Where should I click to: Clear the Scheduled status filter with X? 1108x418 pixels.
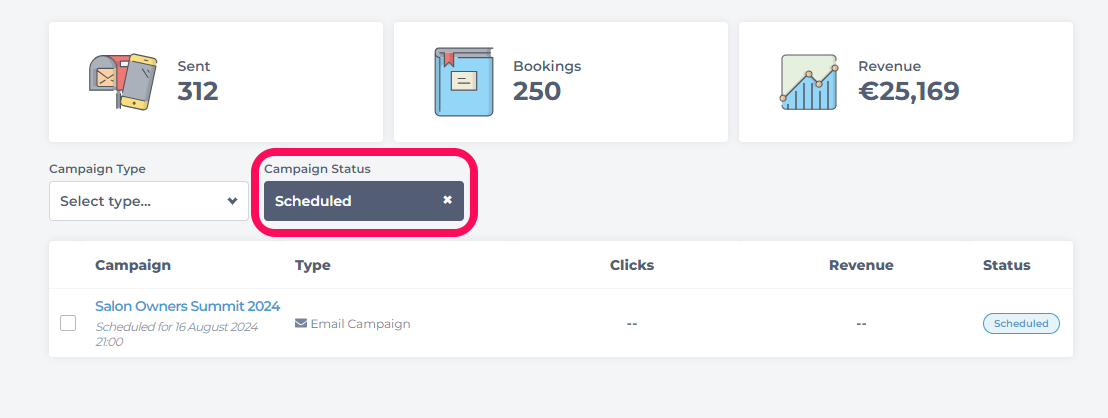(447, 201)
